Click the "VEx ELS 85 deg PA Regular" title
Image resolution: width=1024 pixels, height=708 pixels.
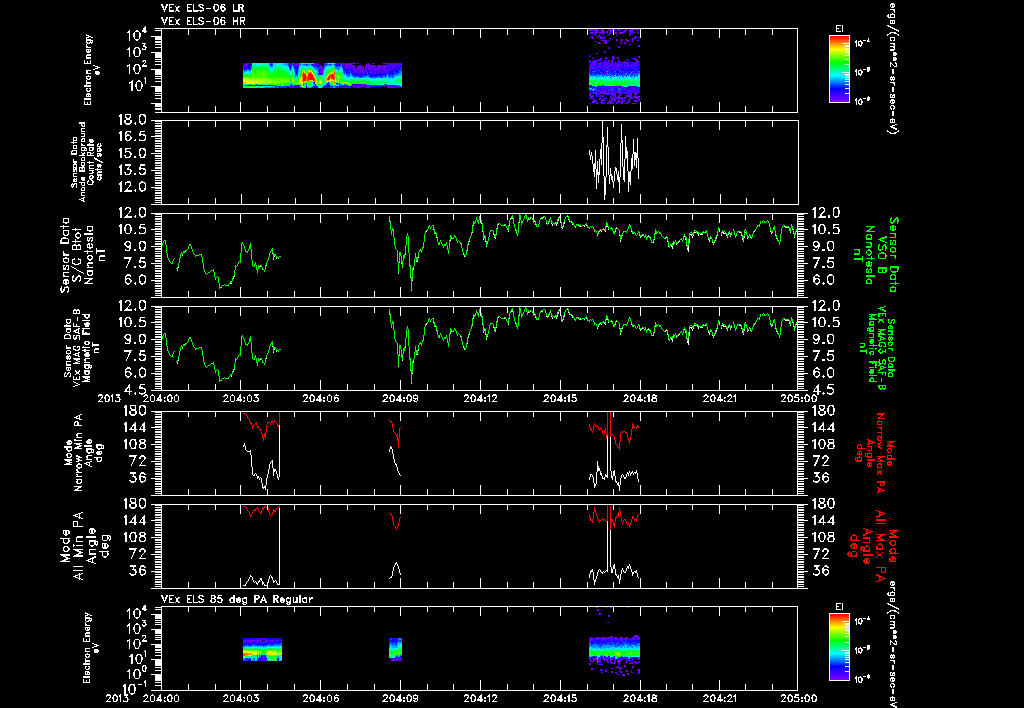coord(237,599)
